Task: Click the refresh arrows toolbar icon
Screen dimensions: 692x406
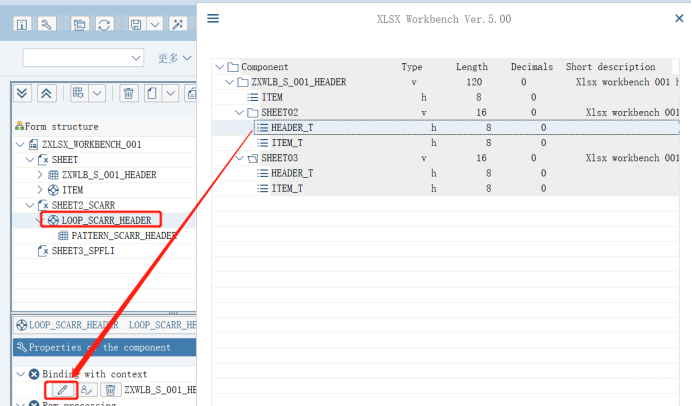Action: point(104,24)
